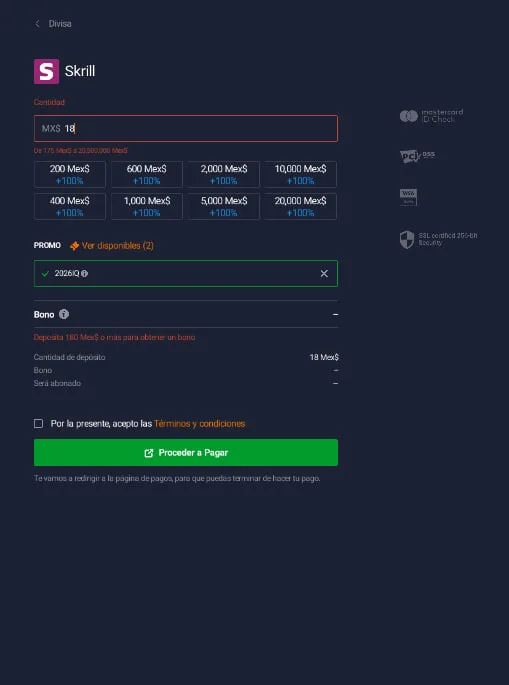
Task: Click the redirect notice text below the pay button
Action: 177,479
